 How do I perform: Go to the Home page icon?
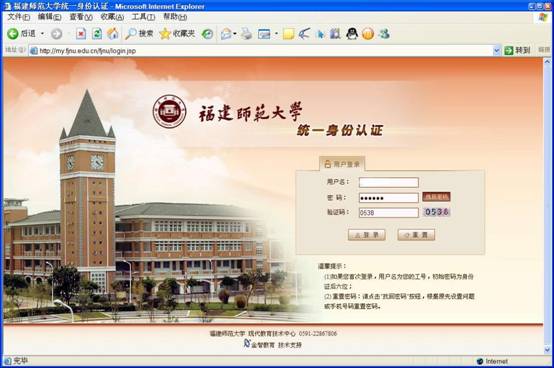(x=113, y=34)
